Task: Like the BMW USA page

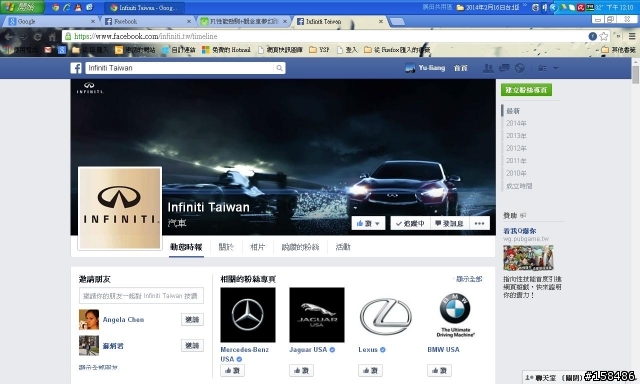Action: pos(439,370)
